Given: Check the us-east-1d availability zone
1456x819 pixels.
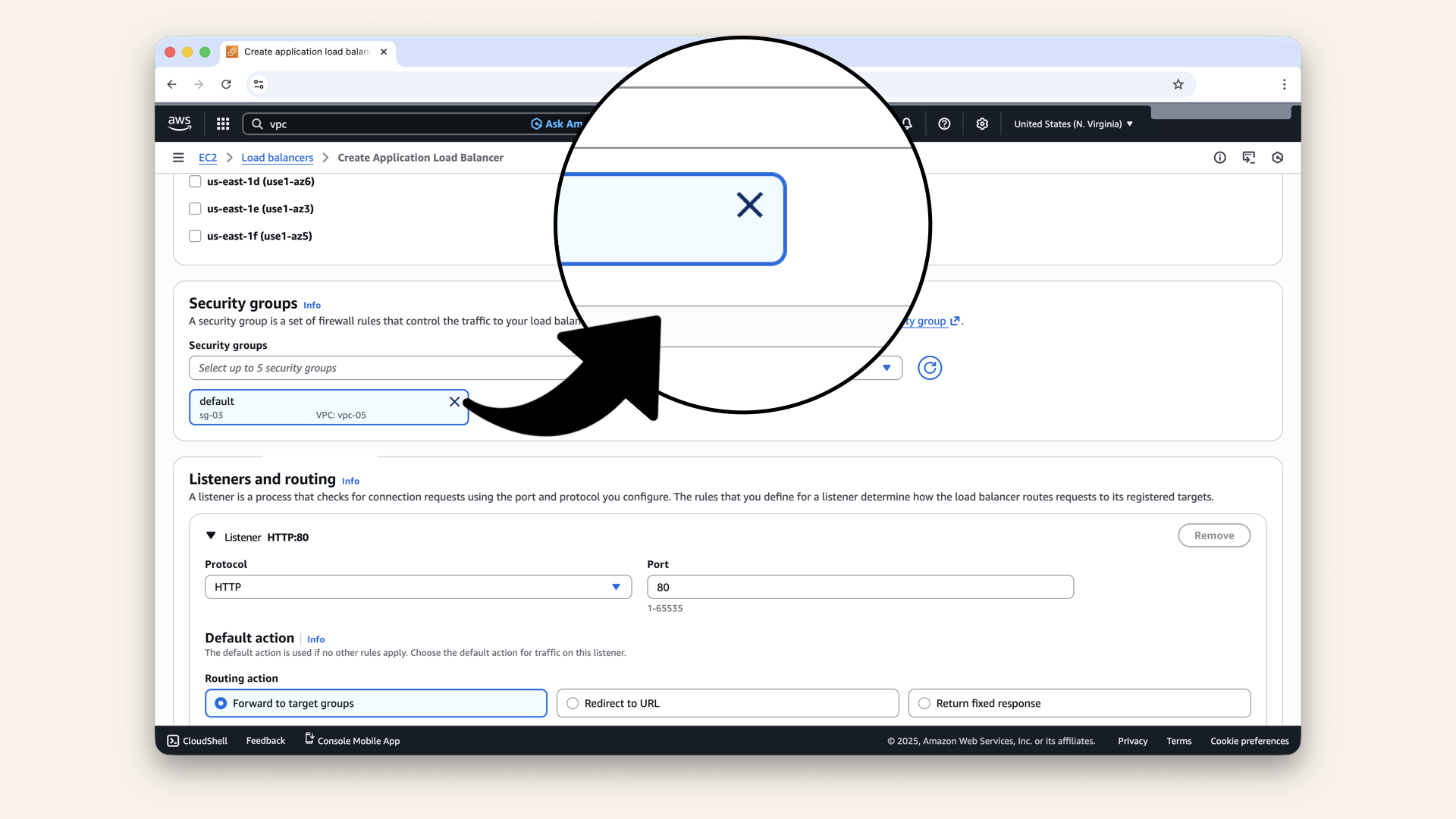Looking at the screenshot, I should pyautogui.click(x=195, y=181).
